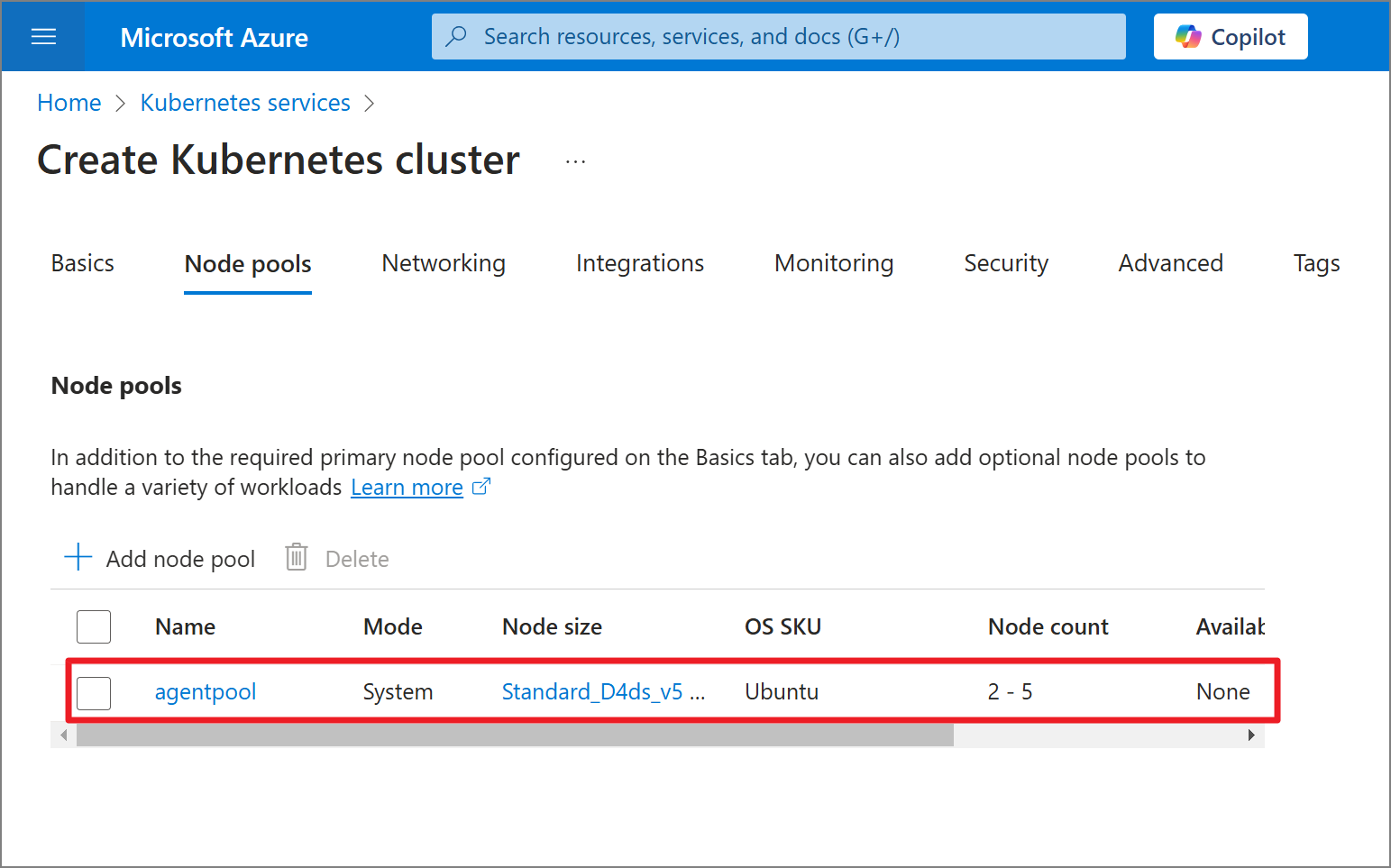Click the Standard_D4ds_v5 node size link
Screen dimensions: 1391x868
pyautogui.click(x=592, y=692)
